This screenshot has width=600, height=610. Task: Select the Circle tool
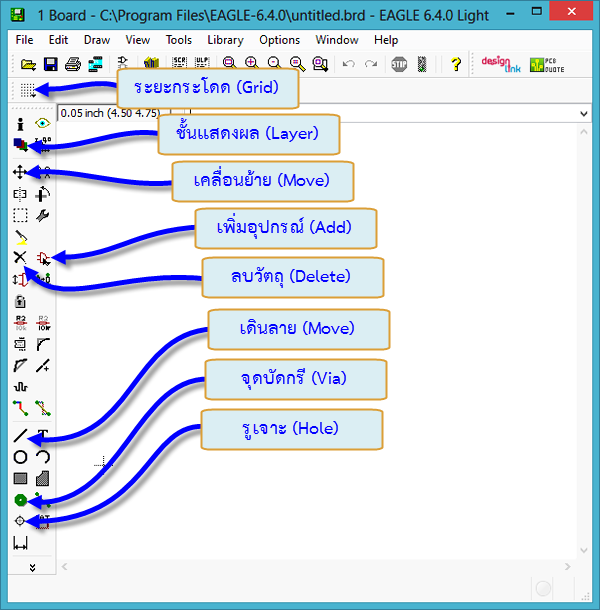point(20,457)
